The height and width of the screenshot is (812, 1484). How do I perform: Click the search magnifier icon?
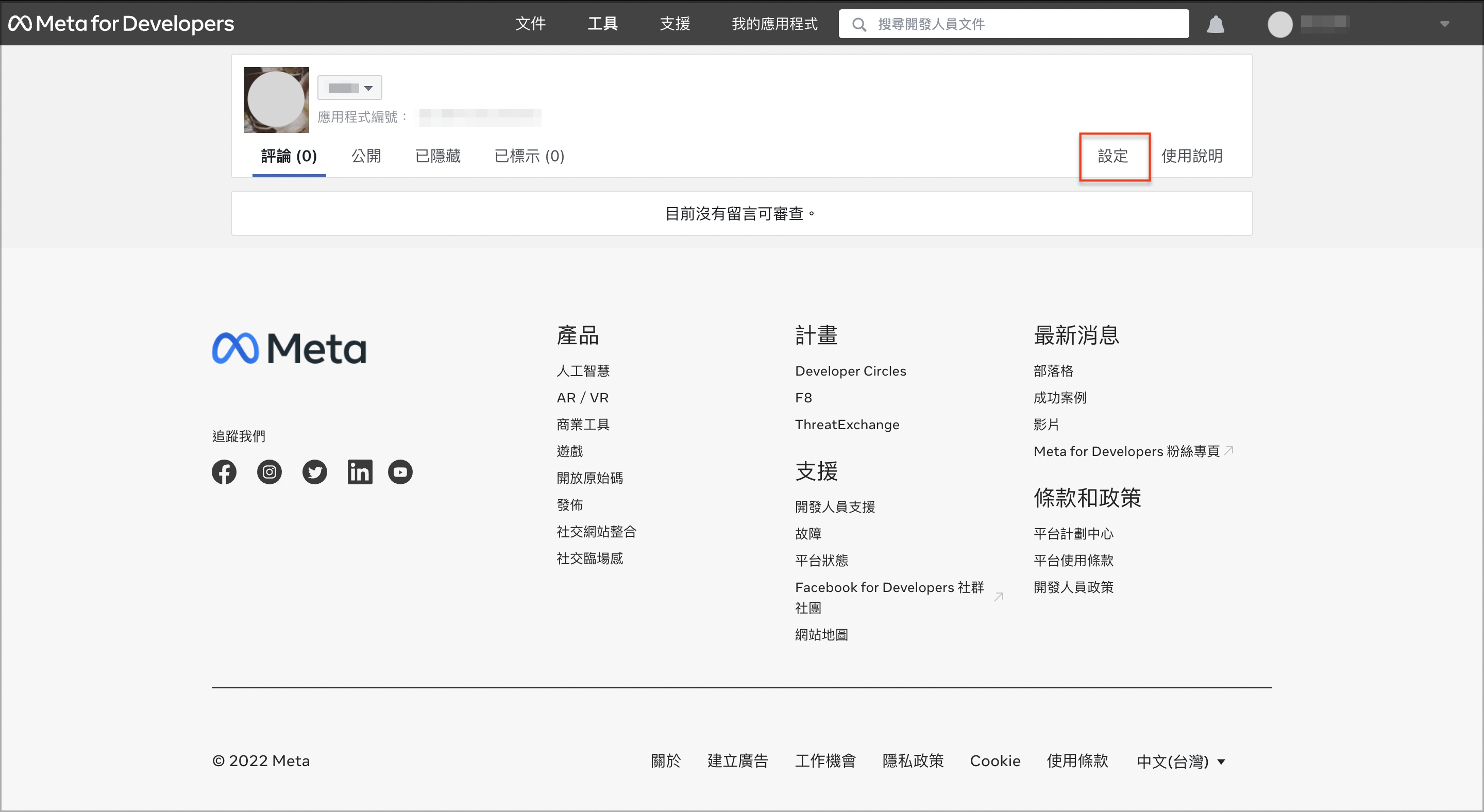(x=859, y=24)
